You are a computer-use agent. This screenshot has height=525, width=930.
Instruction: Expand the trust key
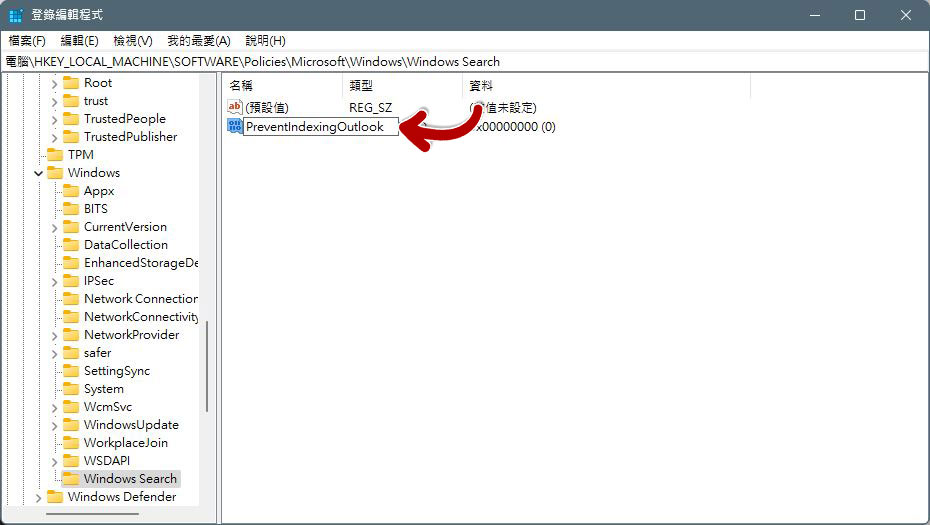click(x=54, y=102)
